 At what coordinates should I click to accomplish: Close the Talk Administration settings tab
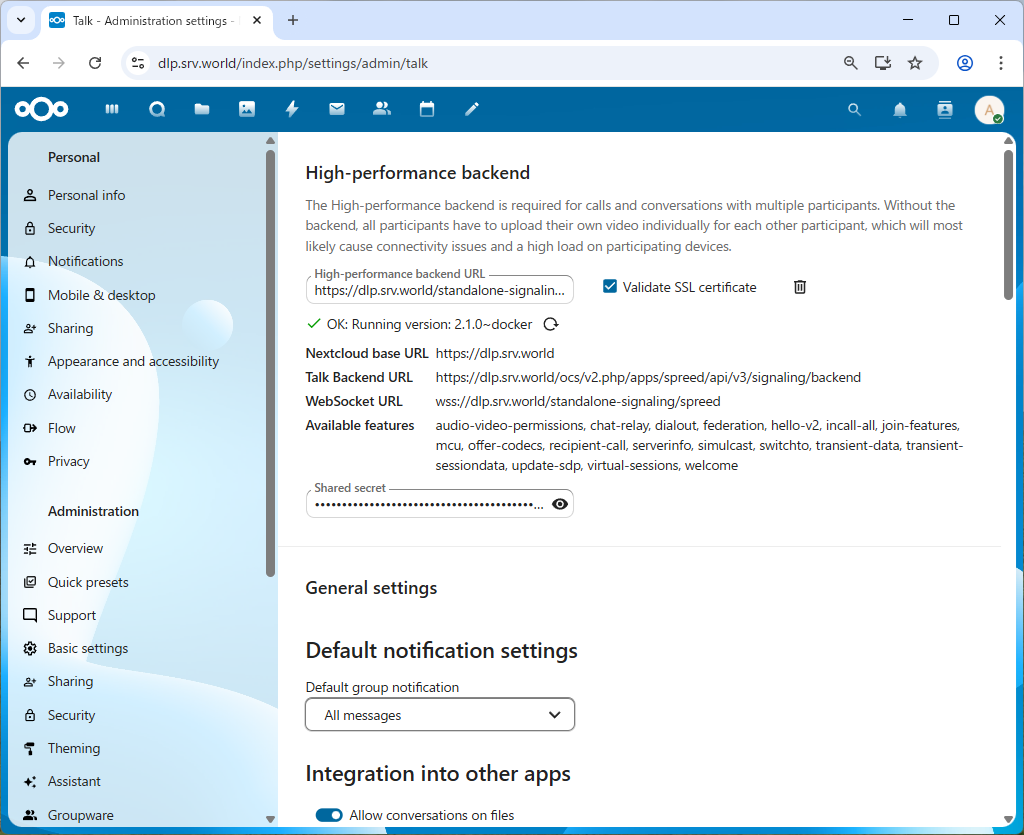pyautogui.click(x=257, y=20)
